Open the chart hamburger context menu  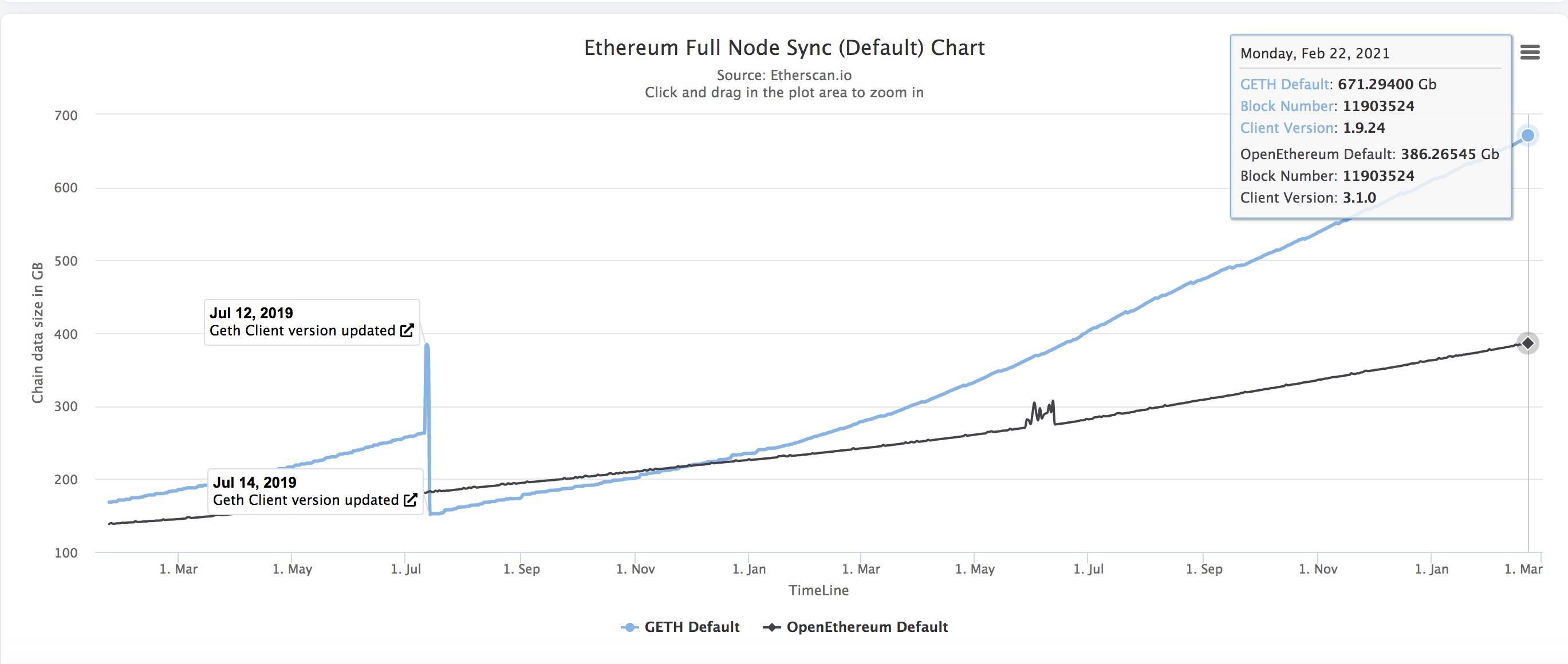tap(1530, 52)
